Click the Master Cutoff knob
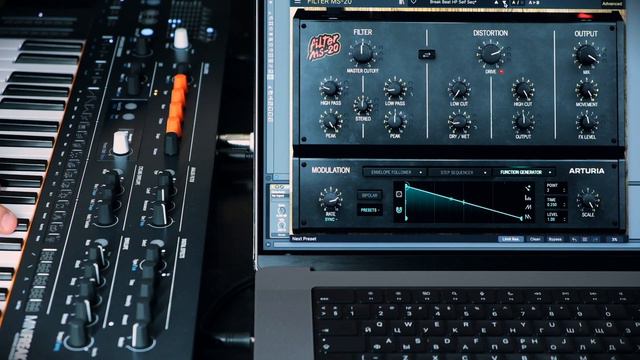 tap(362, 53)
